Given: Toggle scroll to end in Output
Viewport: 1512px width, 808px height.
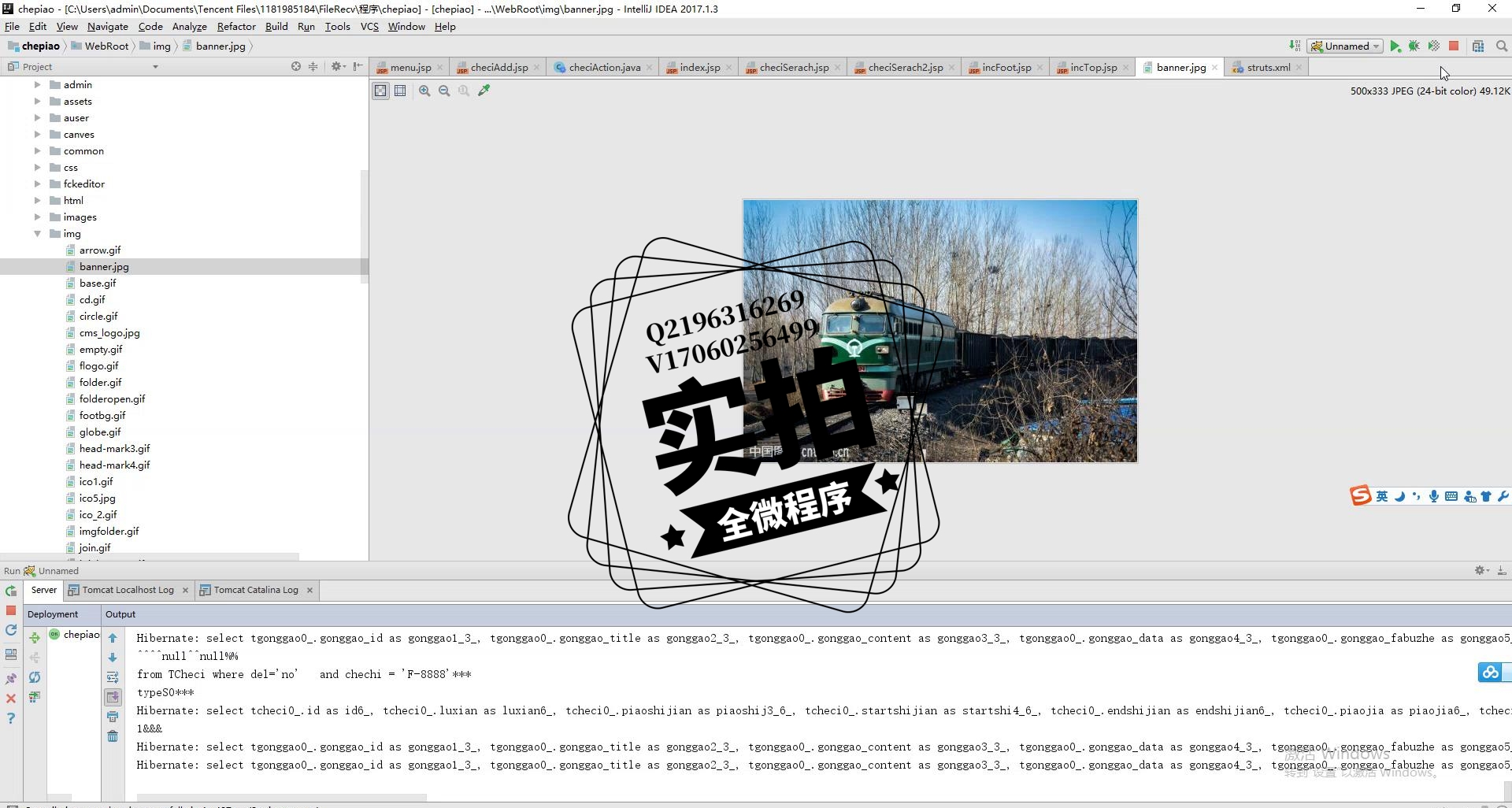Looking at the screenshot, I should 113,697.
